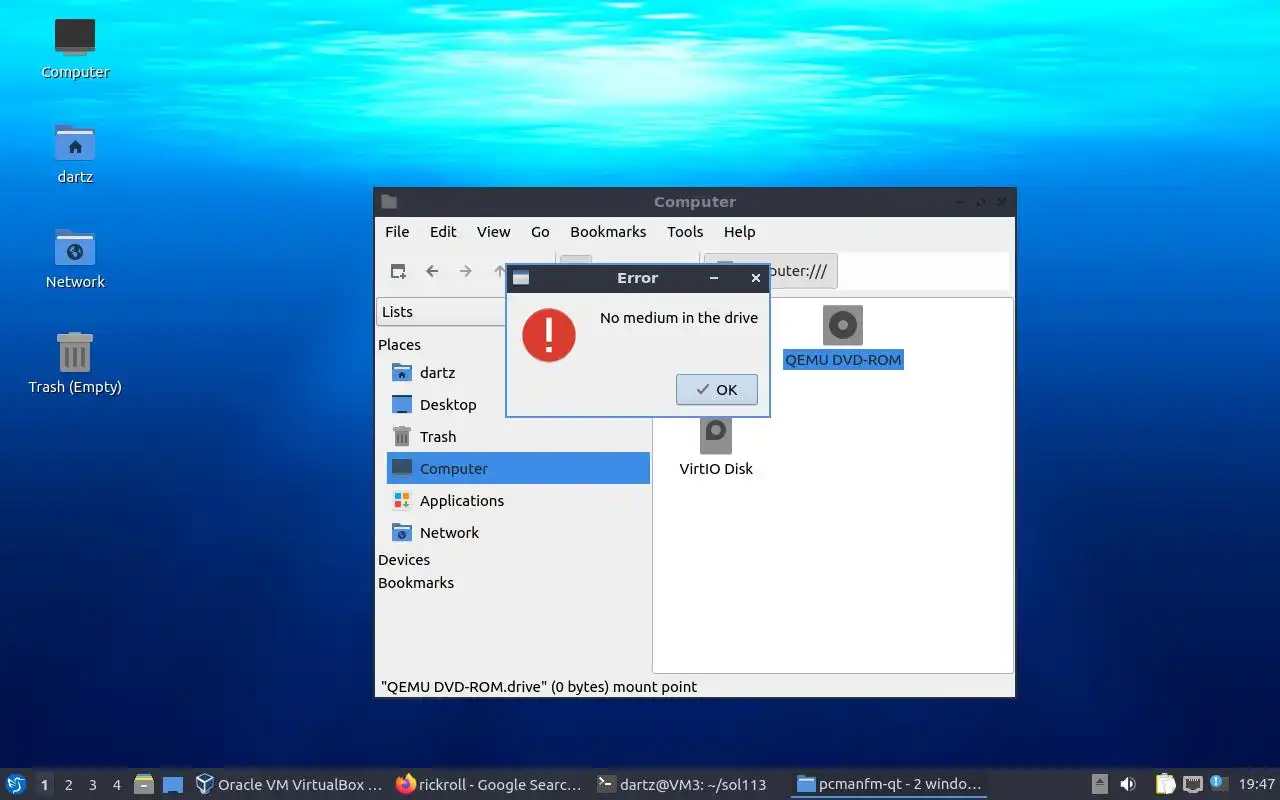Switch to workspace 3
The width and height of the screenshot is (1280, 800).
[x=92, y=785]
